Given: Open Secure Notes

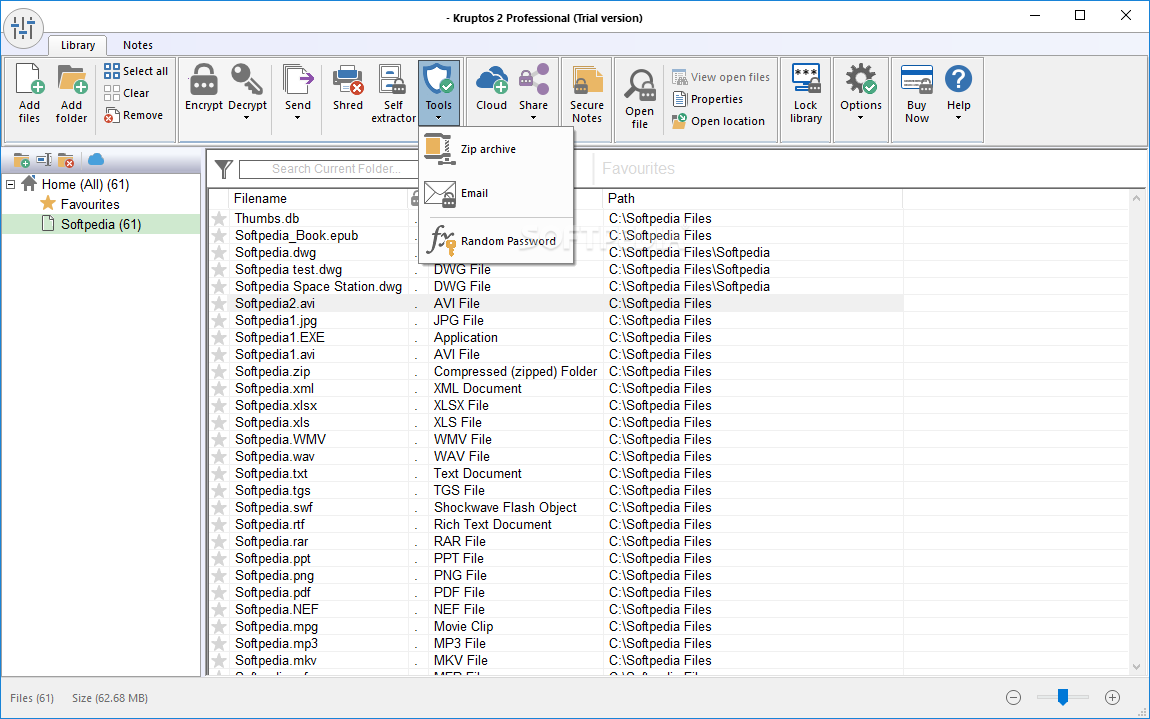Looking at the screenshot, I should [587, 93].
